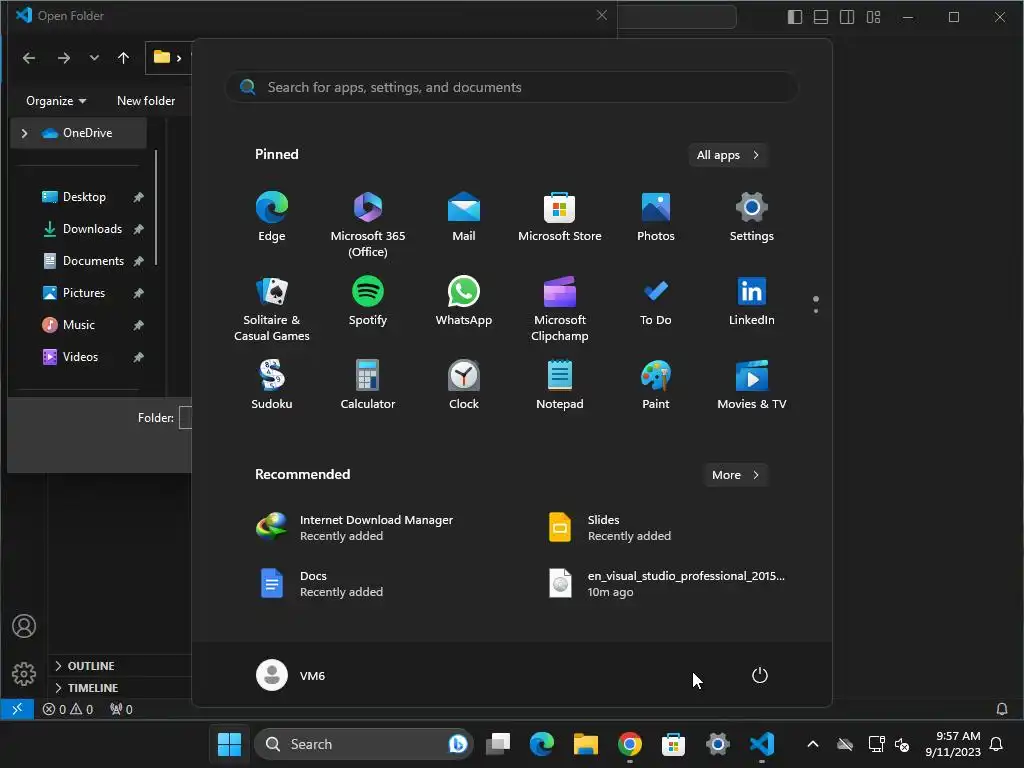Open VS Code Accounts icon
Image resolution: width=1024 pixels, height=768 pixels.
[x=24, y=626]
